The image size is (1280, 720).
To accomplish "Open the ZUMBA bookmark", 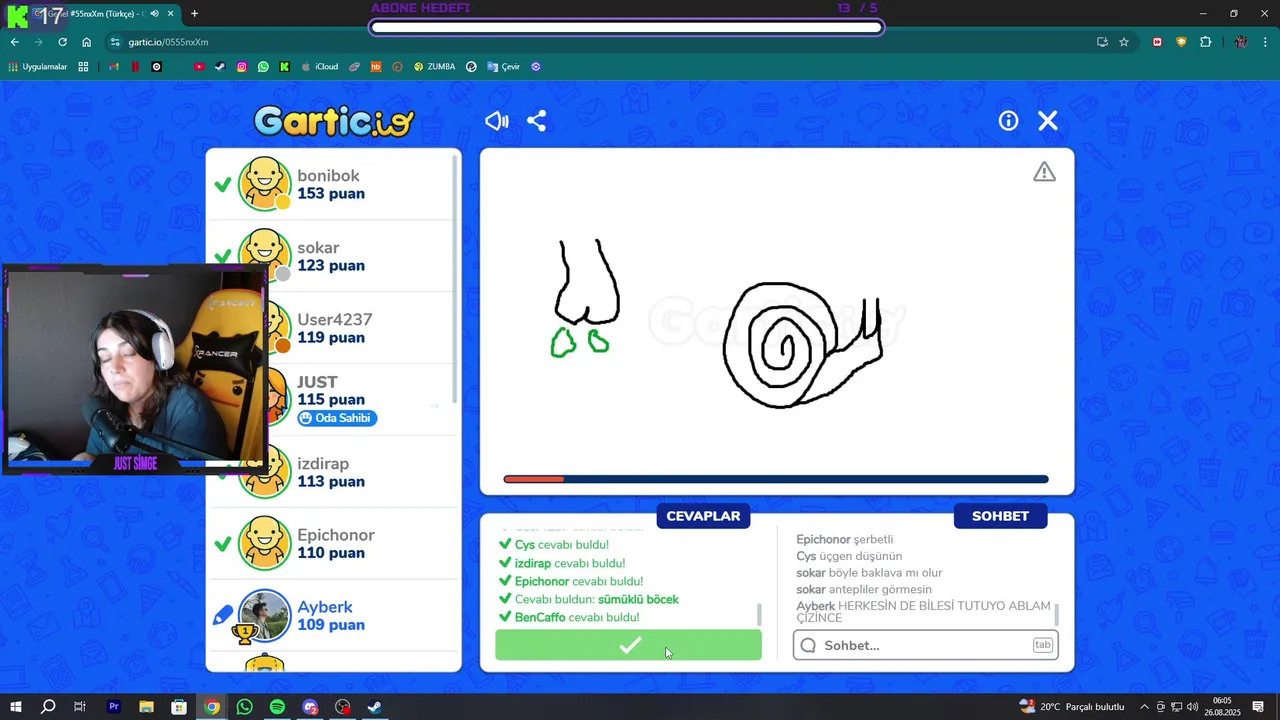I will (434, 67).
